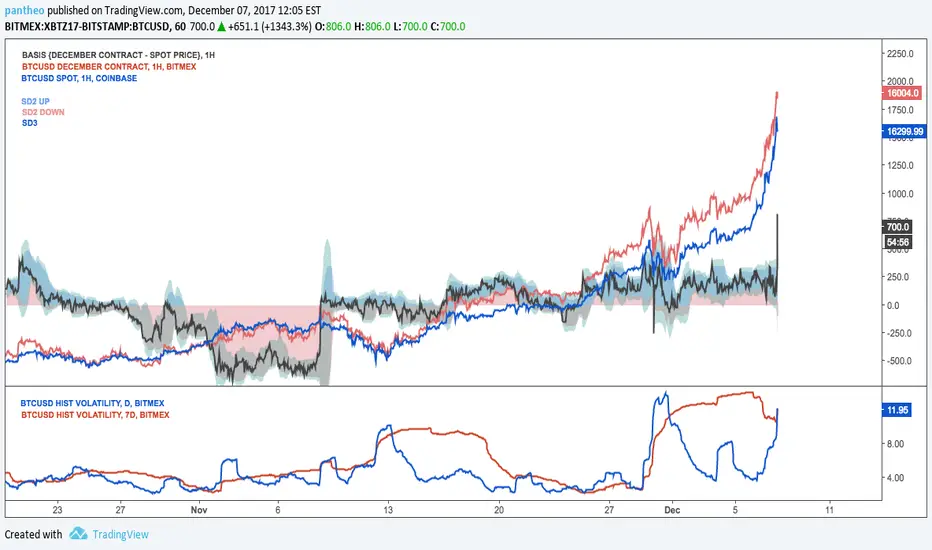Click the Nov date axis label

[x=199, y=510]
